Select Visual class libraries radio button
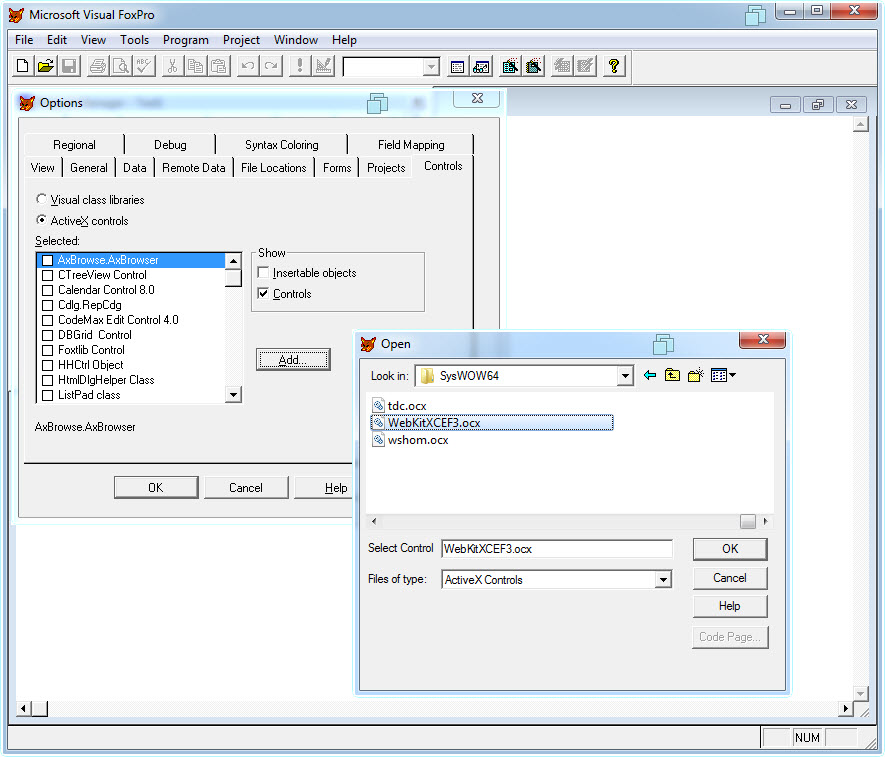Image resolution: width=885 pixels, height=757 pixels. (x=41, y=199)
